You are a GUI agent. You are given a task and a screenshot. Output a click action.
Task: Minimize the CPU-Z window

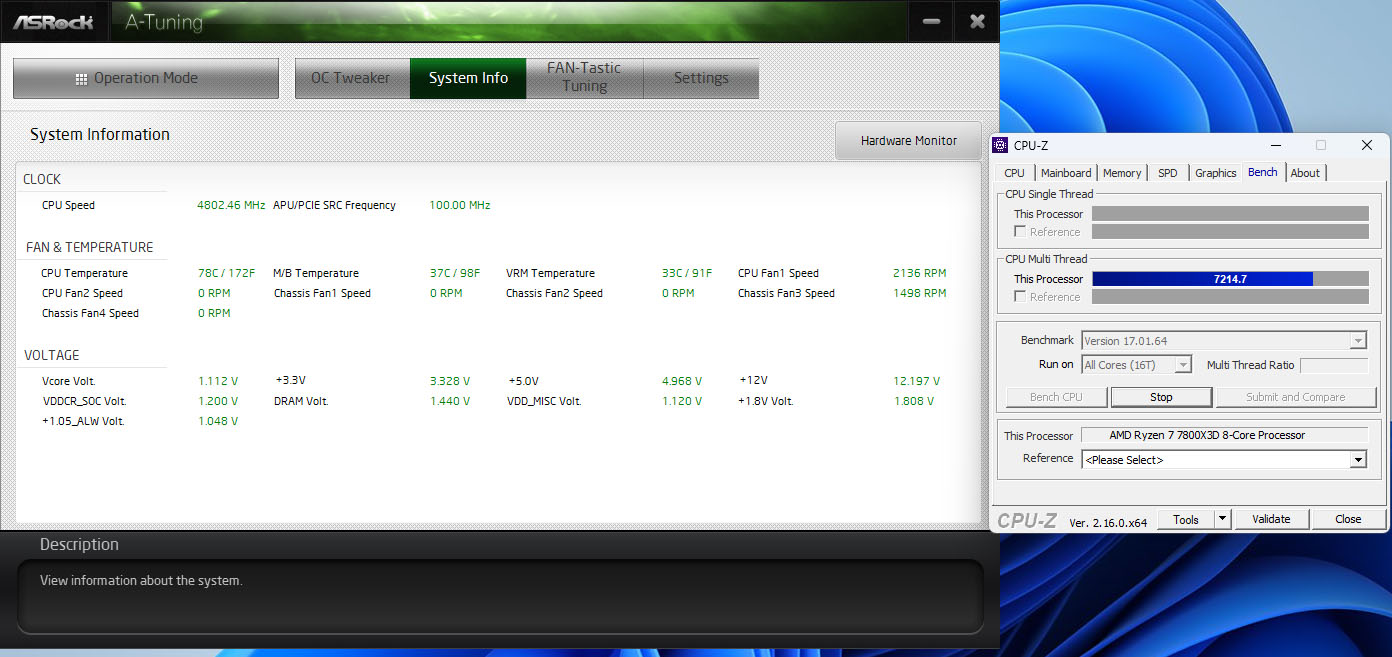(1276, 145)
